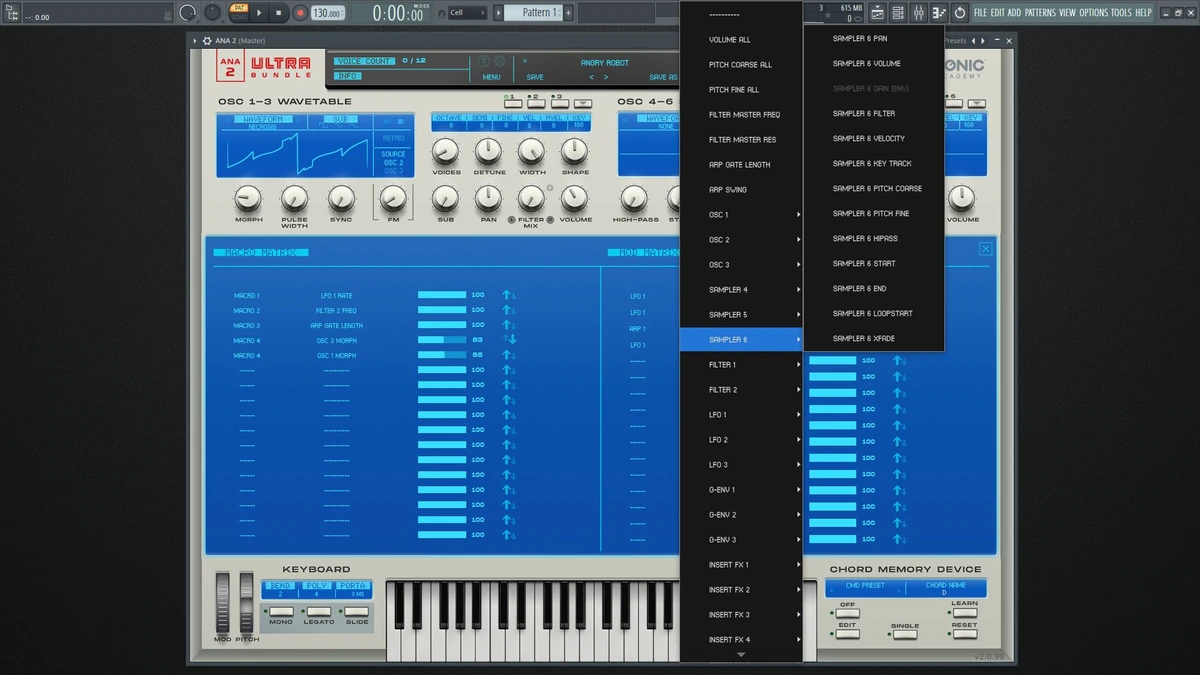Open the FILE menu

click(981, 13)
